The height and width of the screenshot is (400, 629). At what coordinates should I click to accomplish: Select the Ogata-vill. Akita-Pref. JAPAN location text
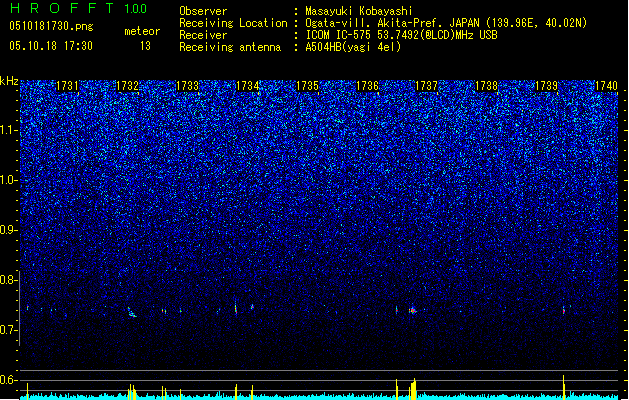click(x=446, y=23)
